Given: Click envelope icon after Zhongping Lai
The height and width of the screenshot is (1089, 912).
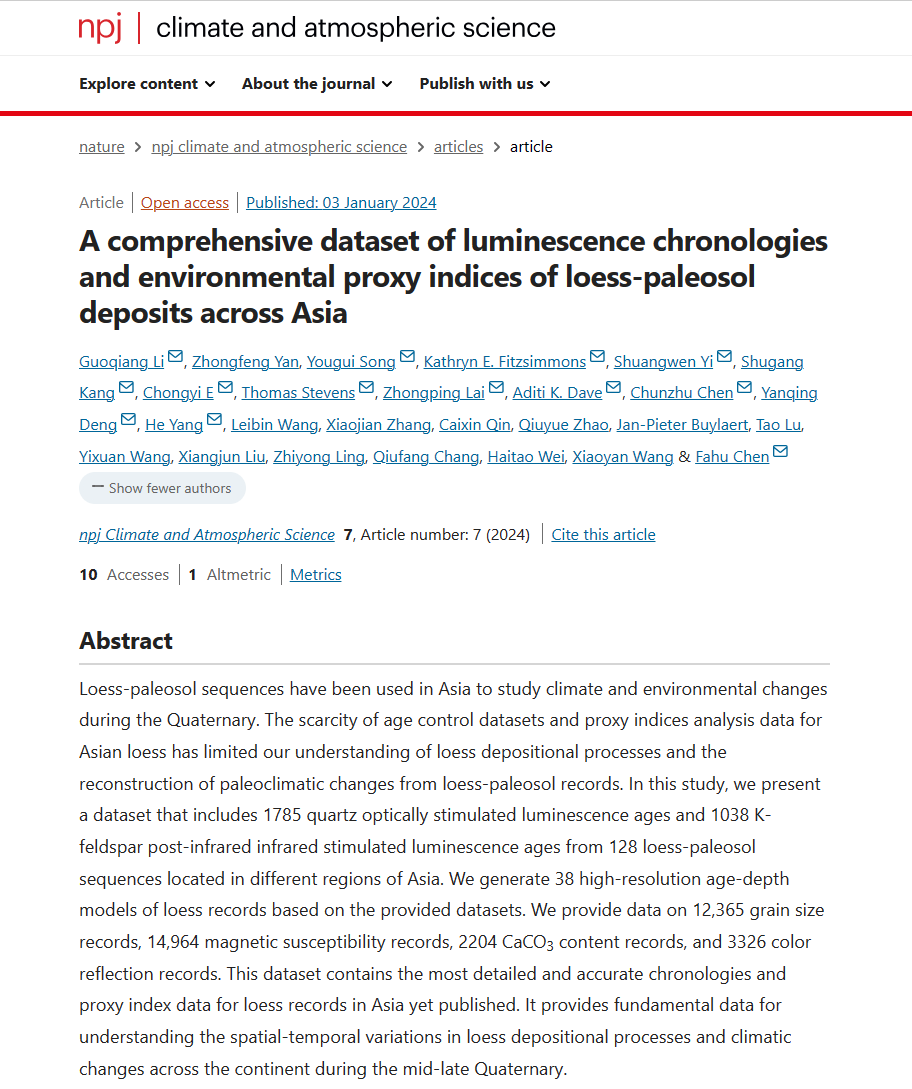Looking at the screenshot, I should click(x=496, y=388).
